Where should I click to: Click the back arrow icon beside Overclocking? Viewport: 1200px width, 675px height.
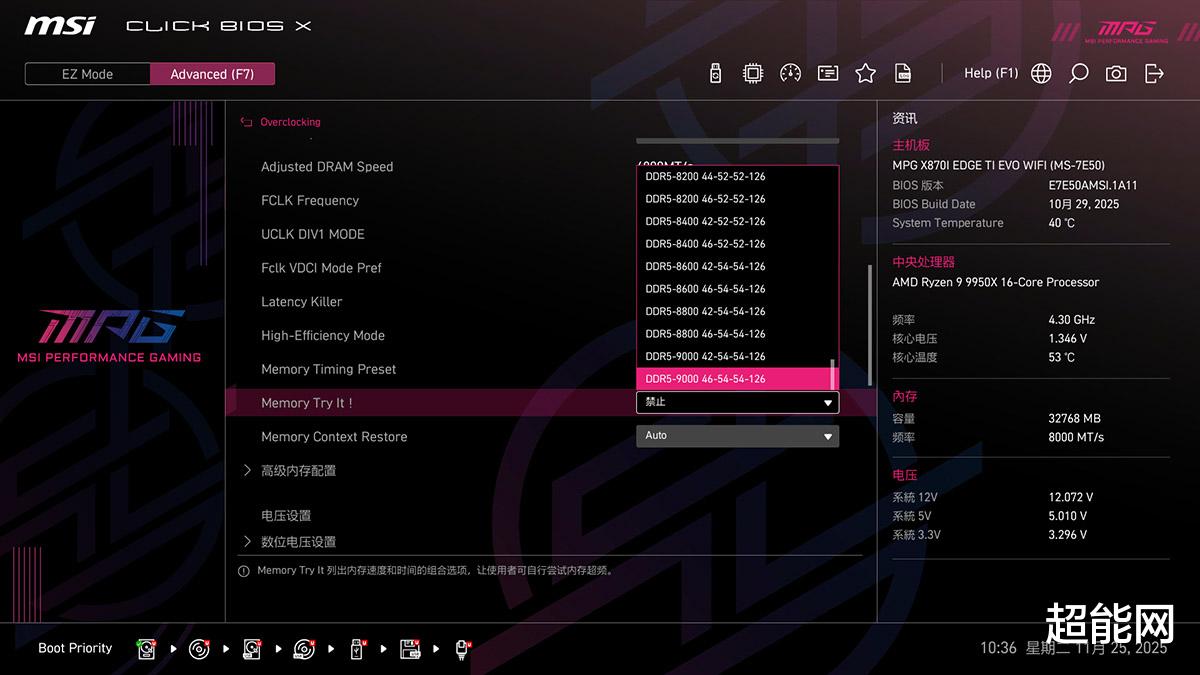click(x=246, y=122)
